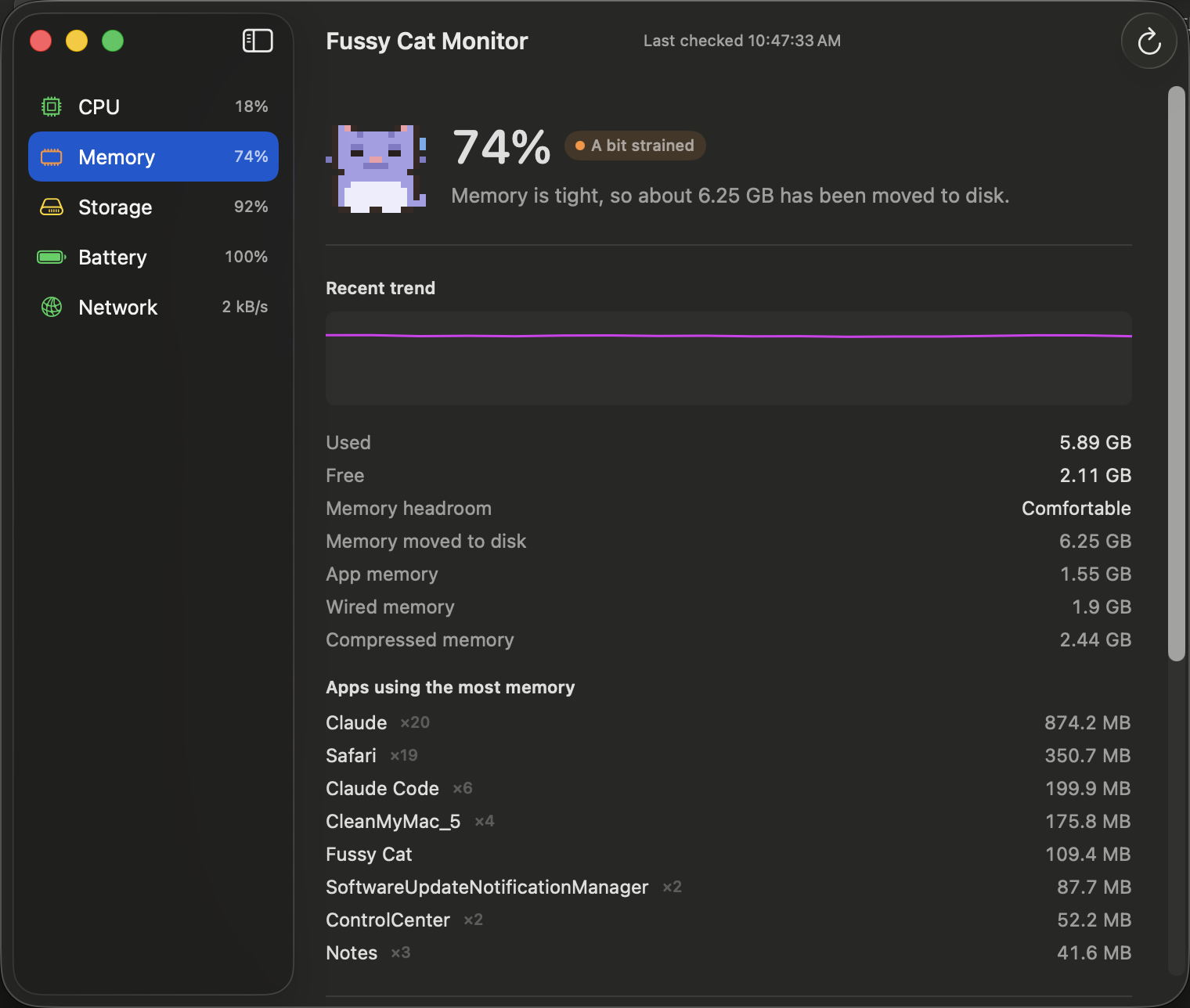1190x1008 pixels.
Task: Click the vertical scrollbar thumb
Action: [1176, 373]
